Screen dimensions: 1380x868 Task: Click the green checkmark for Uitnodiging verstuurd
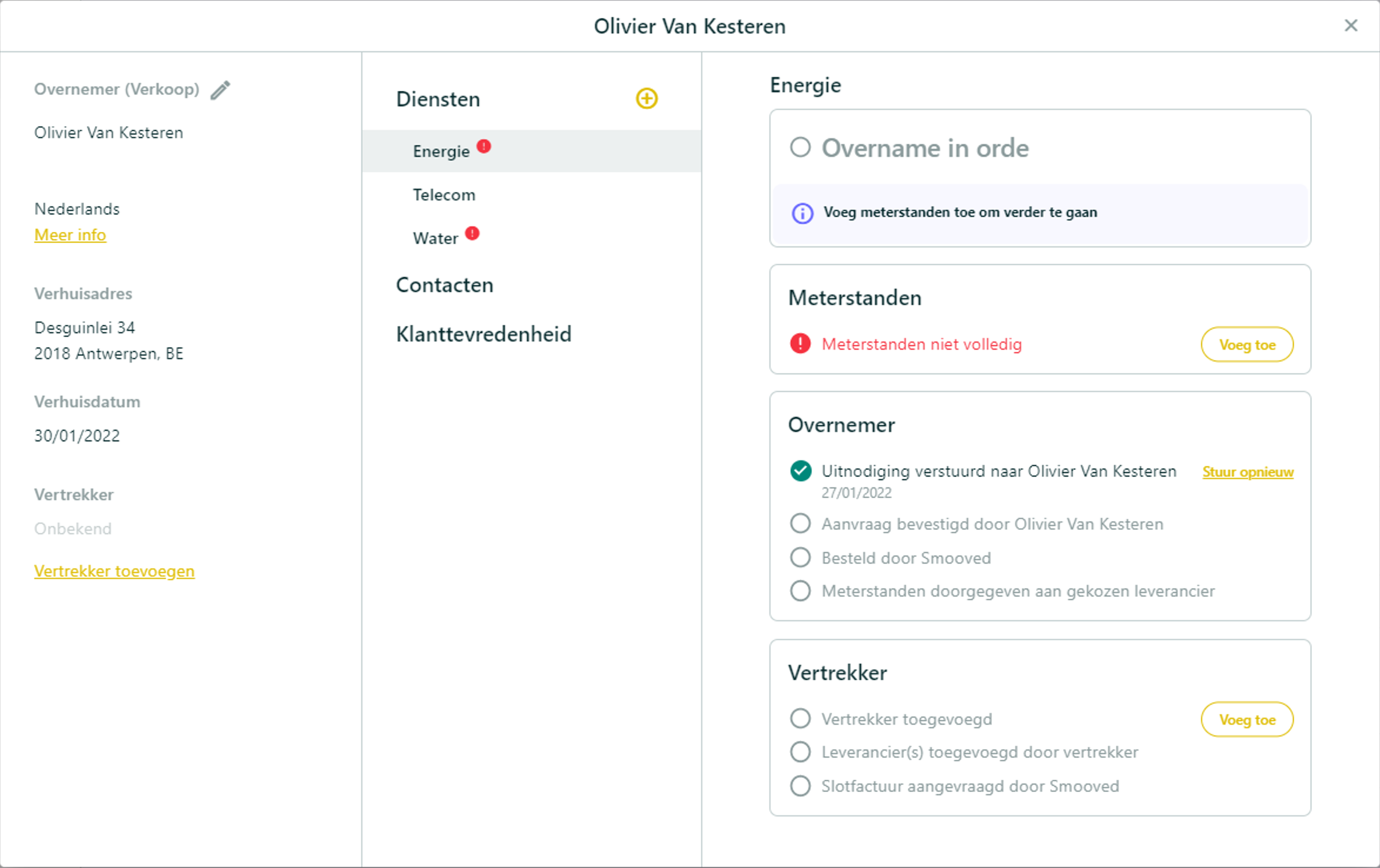(800, 471)
